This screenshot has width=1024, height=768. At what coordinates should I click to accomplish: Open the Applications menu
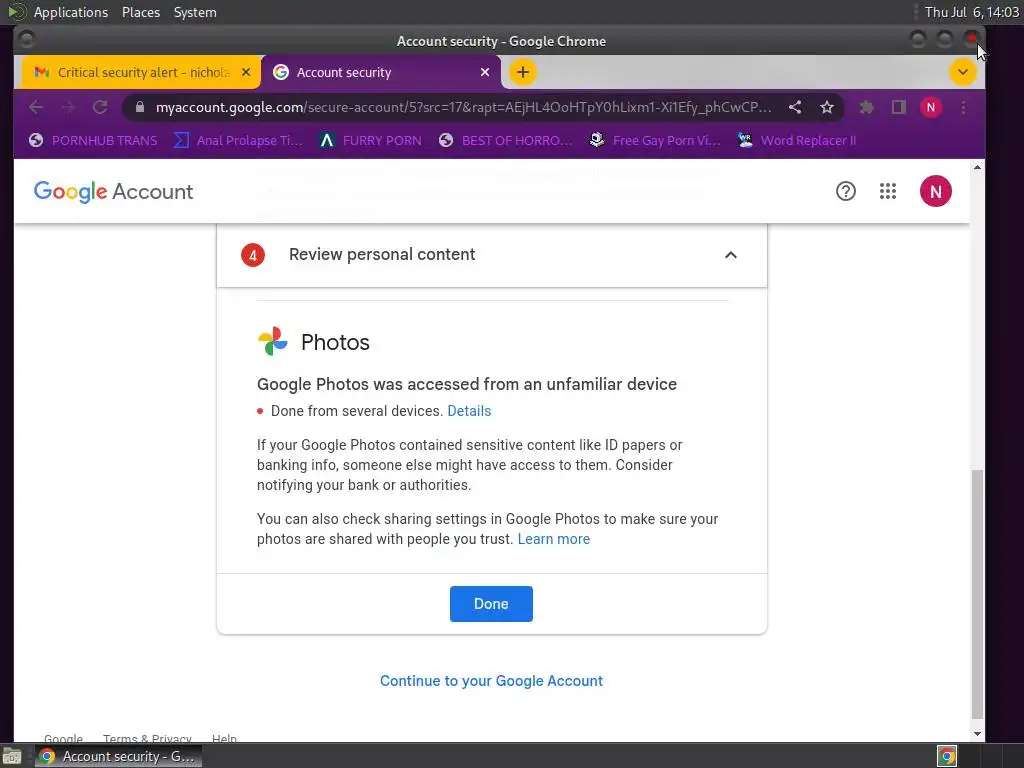71,12
